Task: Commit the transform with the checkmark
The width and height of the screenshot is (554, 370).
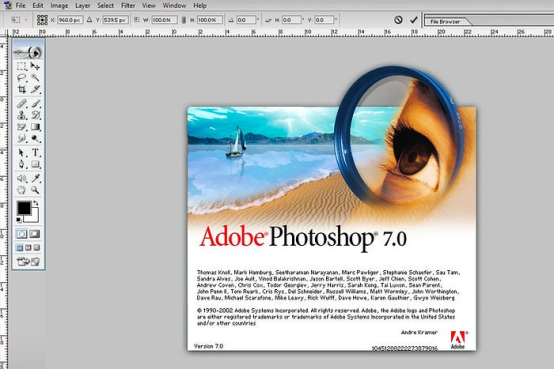Action: tap(413, 20)
